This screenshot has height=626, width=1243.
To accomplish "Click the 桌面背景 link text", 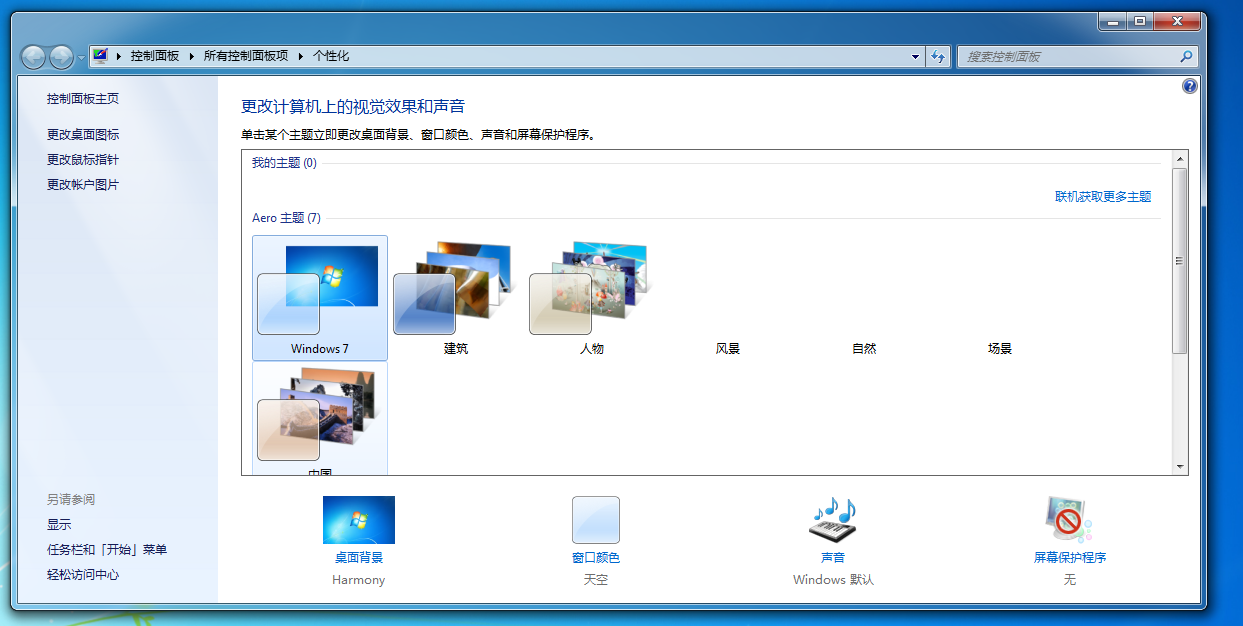I will click(359, 558).
